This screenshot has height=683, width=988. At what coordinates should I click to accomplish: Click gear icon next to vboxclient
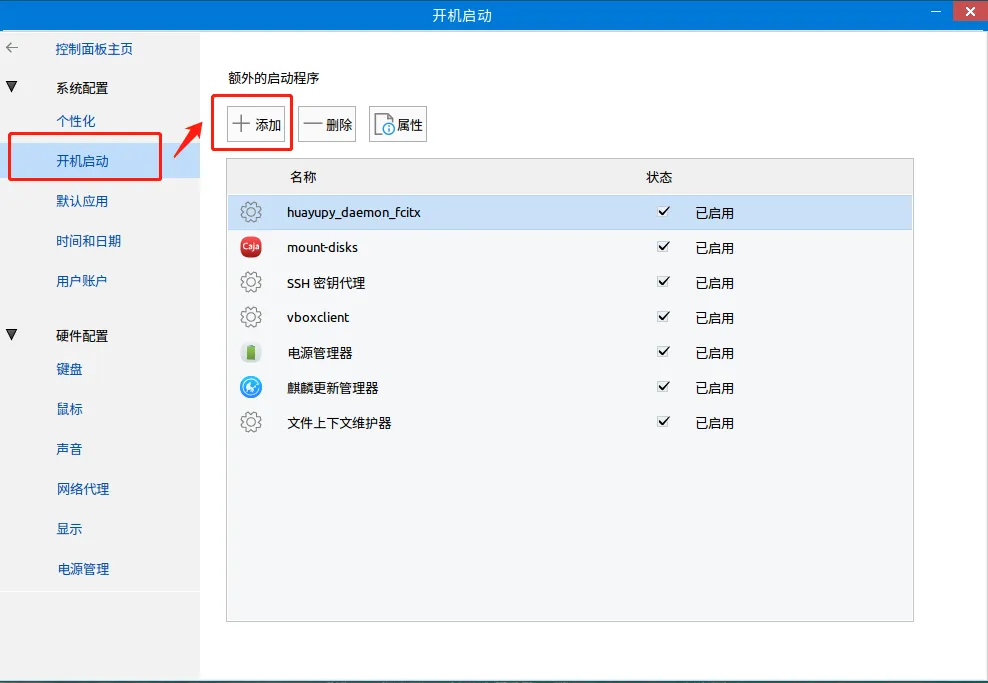[251, 317]
